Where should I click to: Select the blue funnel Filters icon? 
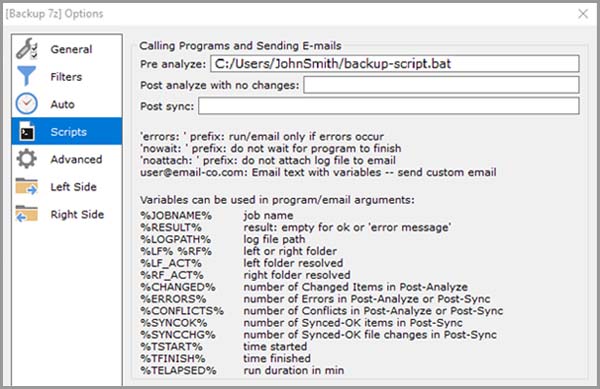coord(26,76)
